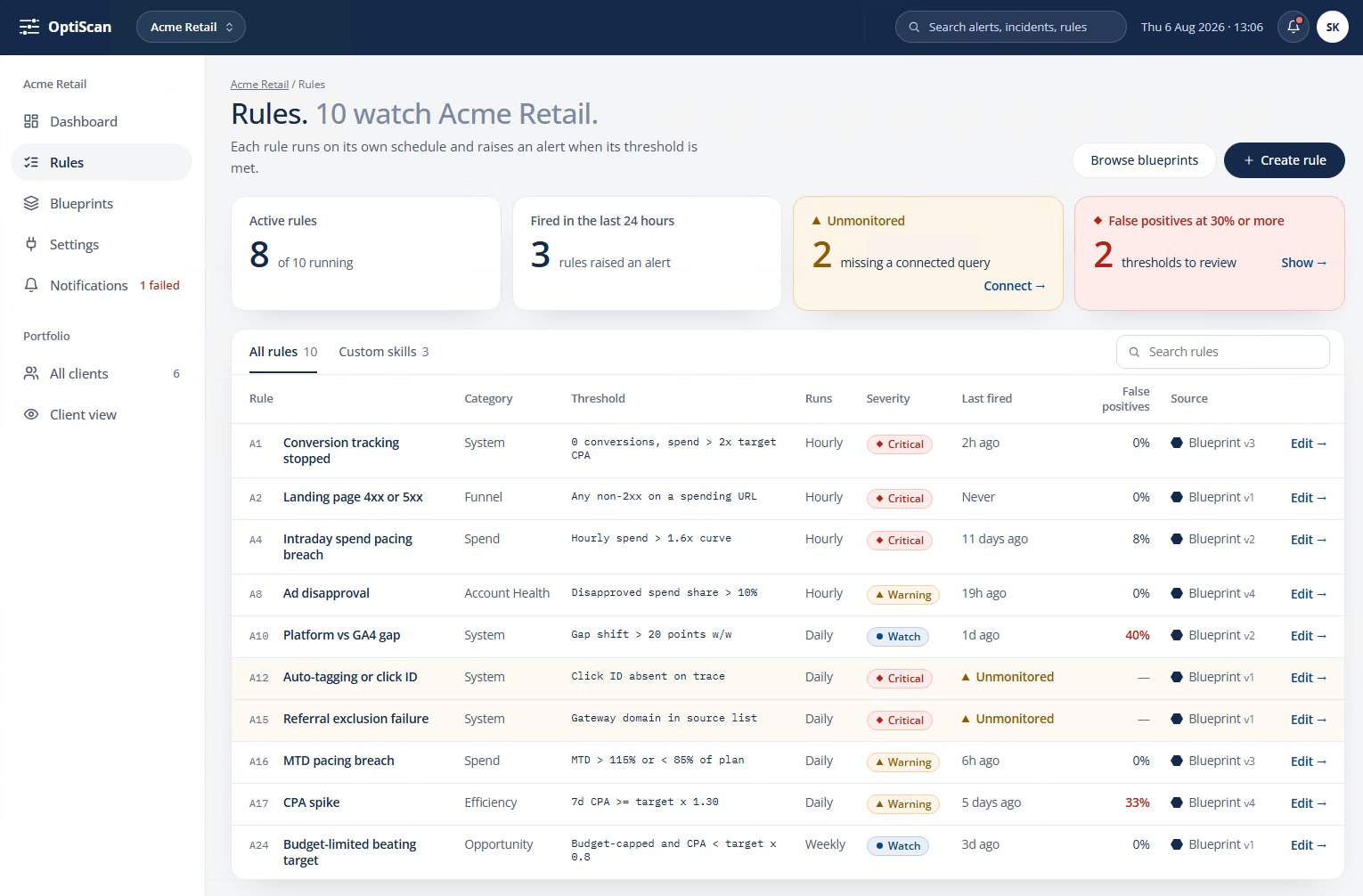
Task: Click the Unmonitored card warning triangle
Action: (x=816, y=220)
